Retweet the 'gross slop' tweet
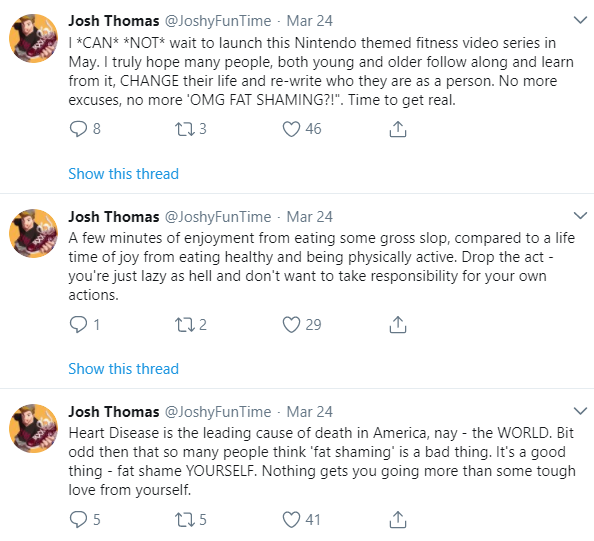 pyautogui.click(x=184, y=325)
